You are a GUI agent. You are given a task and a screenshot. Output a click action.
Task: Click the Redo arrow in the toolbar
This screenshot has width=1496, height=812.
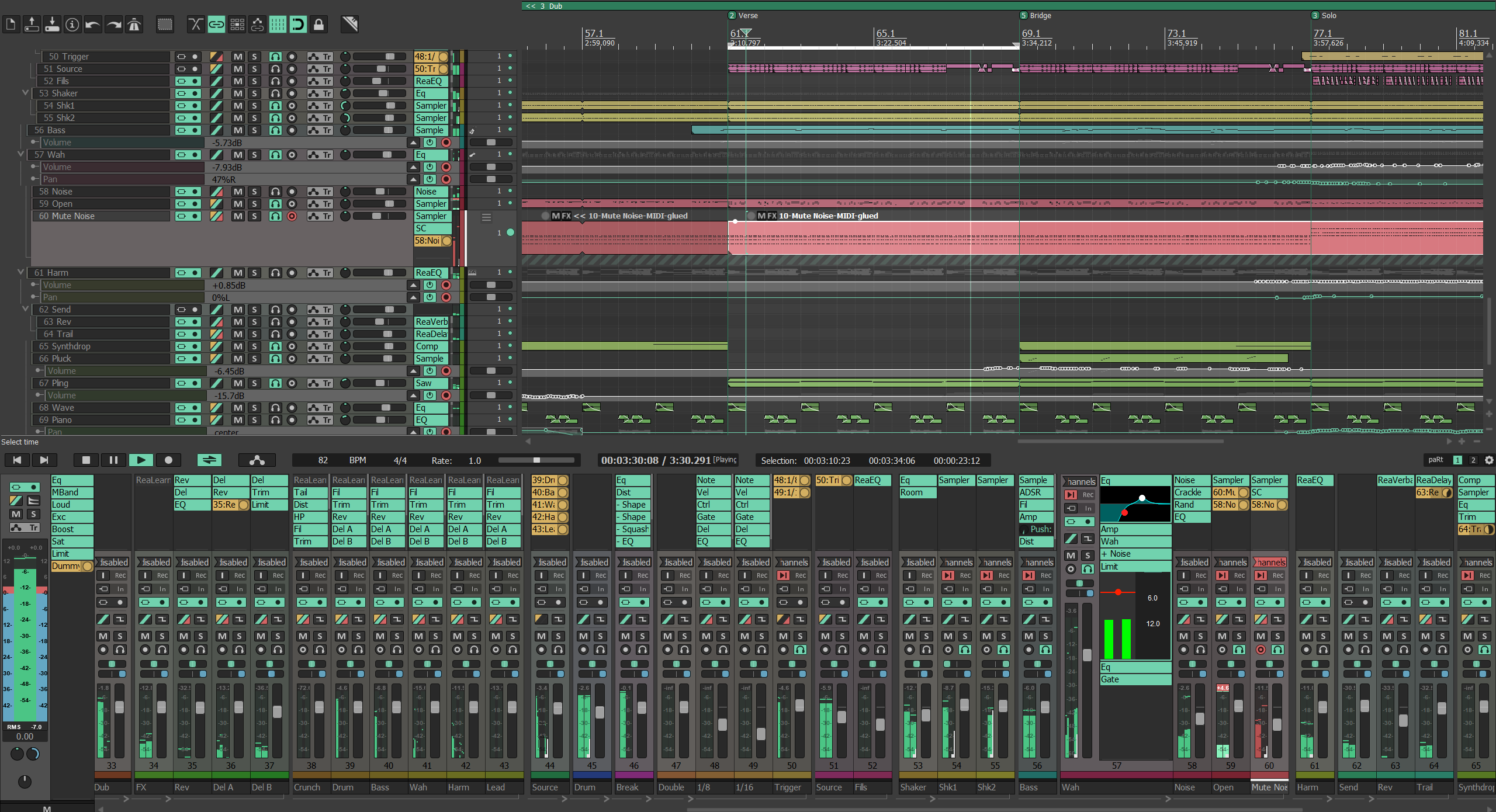pyautogui.click(x=114, y=25)
